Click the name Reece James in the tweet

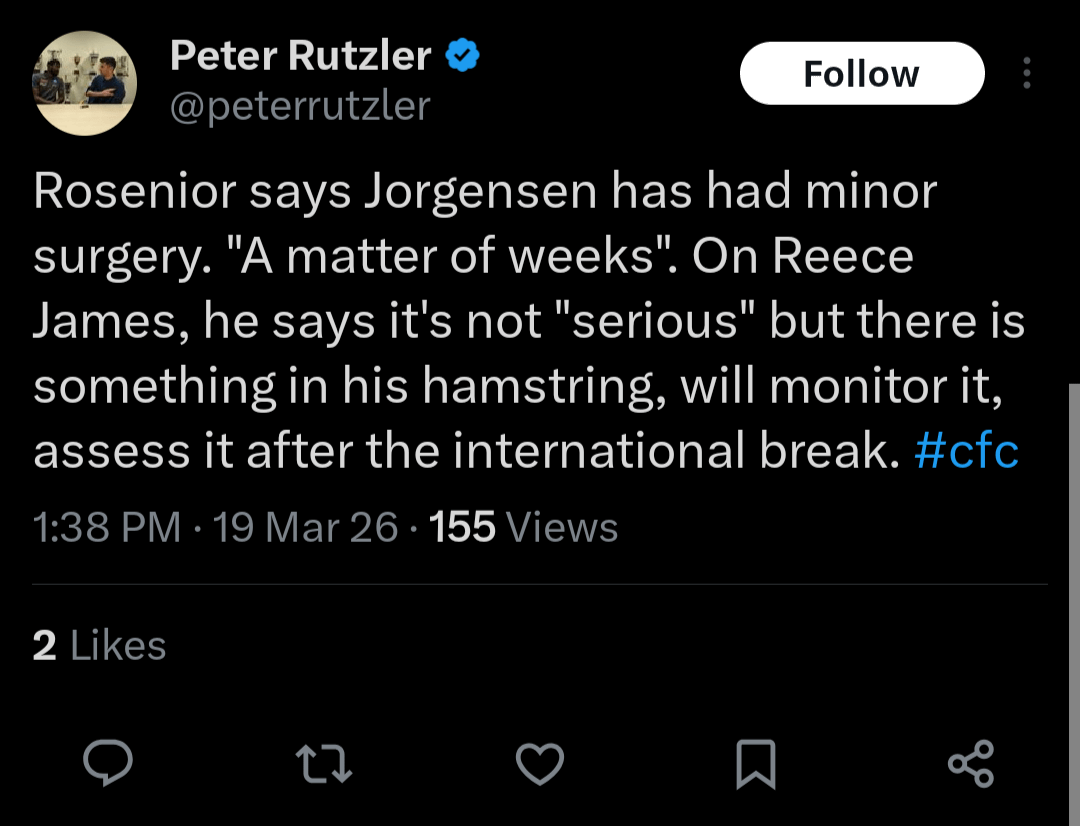[x=843, y=257]
